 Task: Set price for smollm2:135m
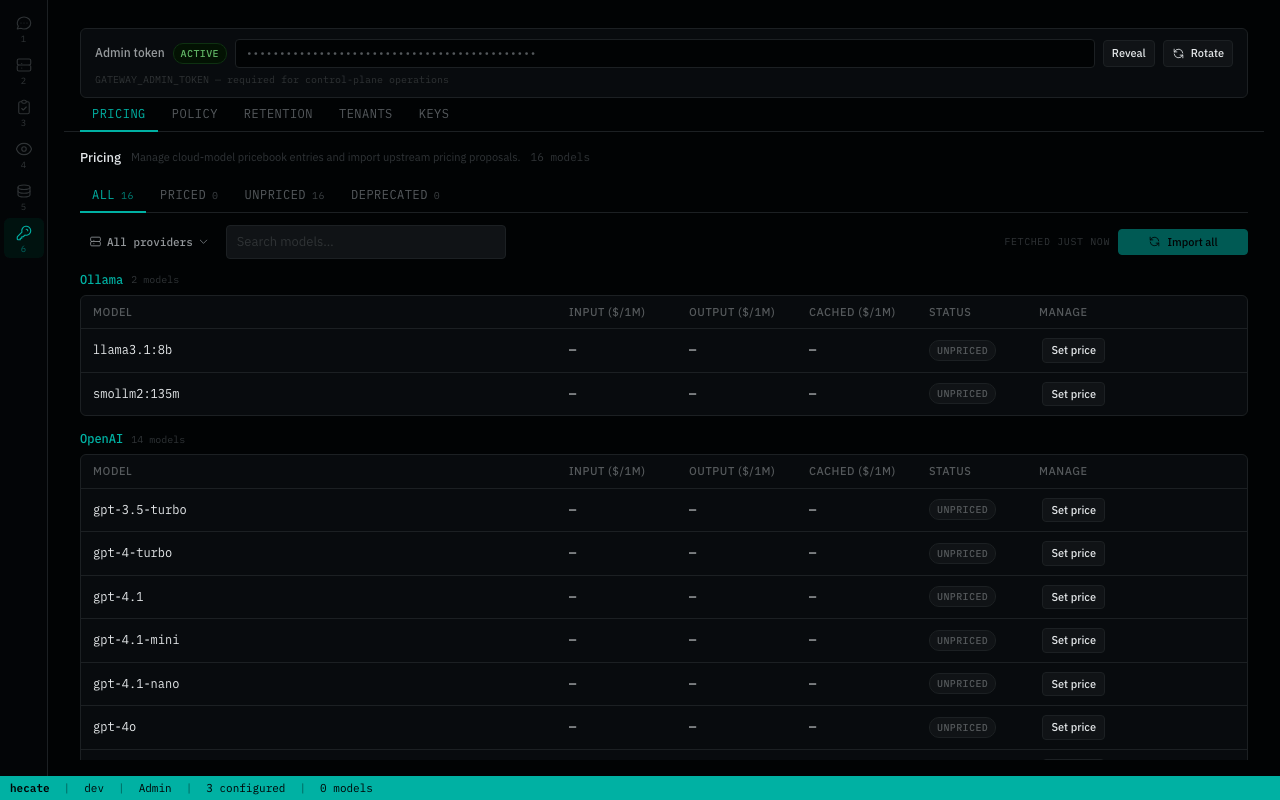(1073, 394)
